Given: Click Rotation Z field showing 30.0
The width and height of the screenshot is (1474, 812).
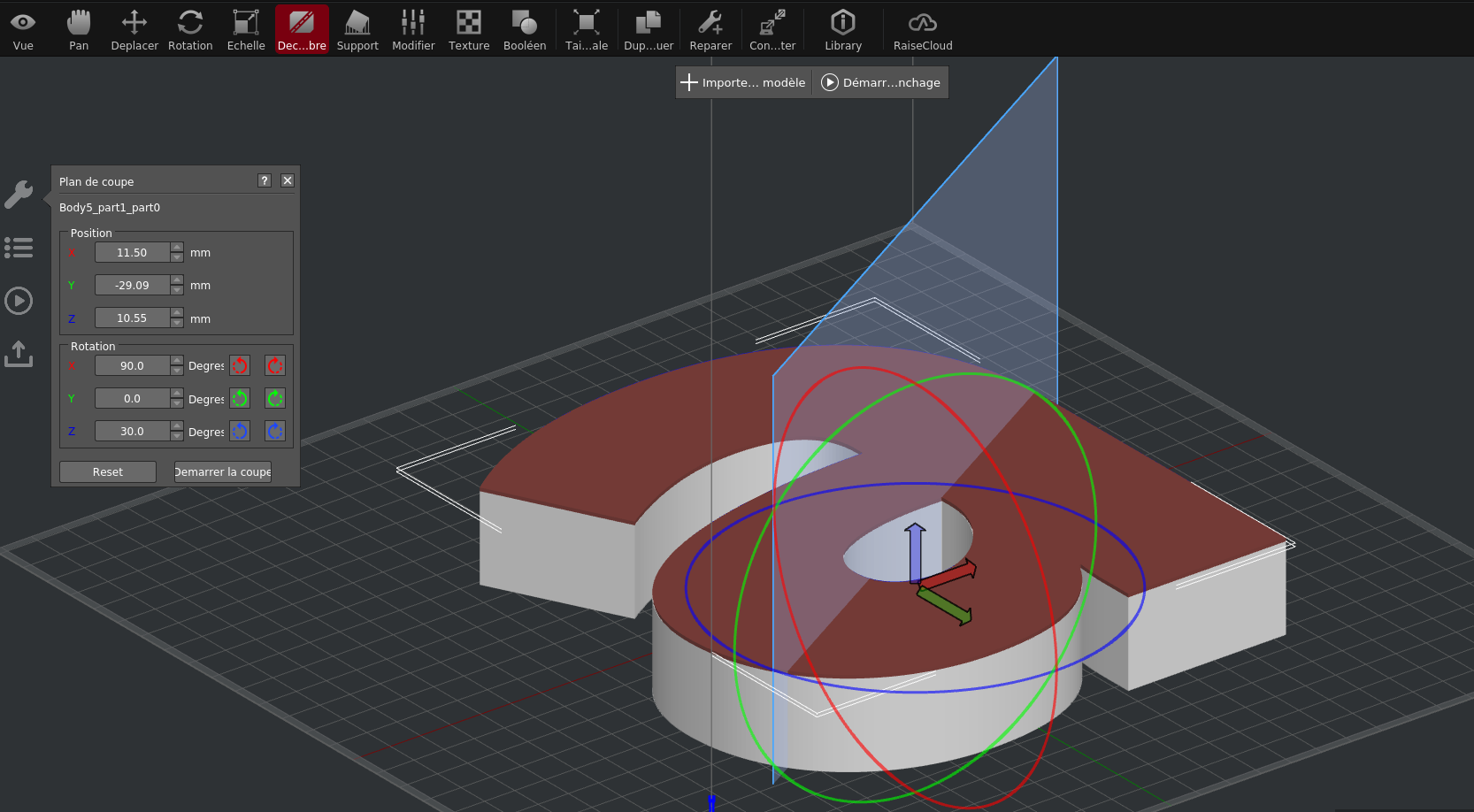Looking at the screenshot, I should tap(132, 431).
